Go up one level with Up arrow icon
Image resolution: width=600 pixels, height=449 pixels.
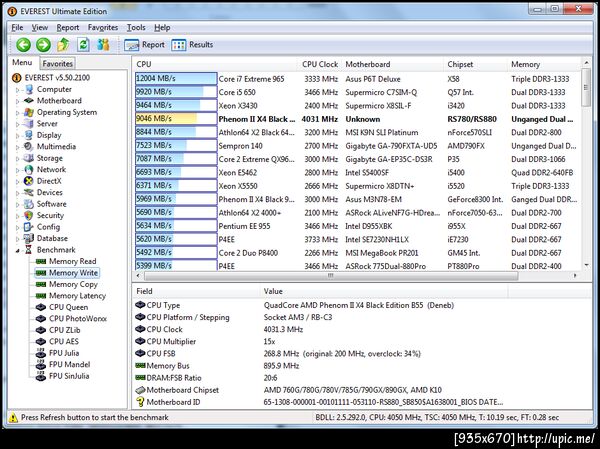[63, 45]
